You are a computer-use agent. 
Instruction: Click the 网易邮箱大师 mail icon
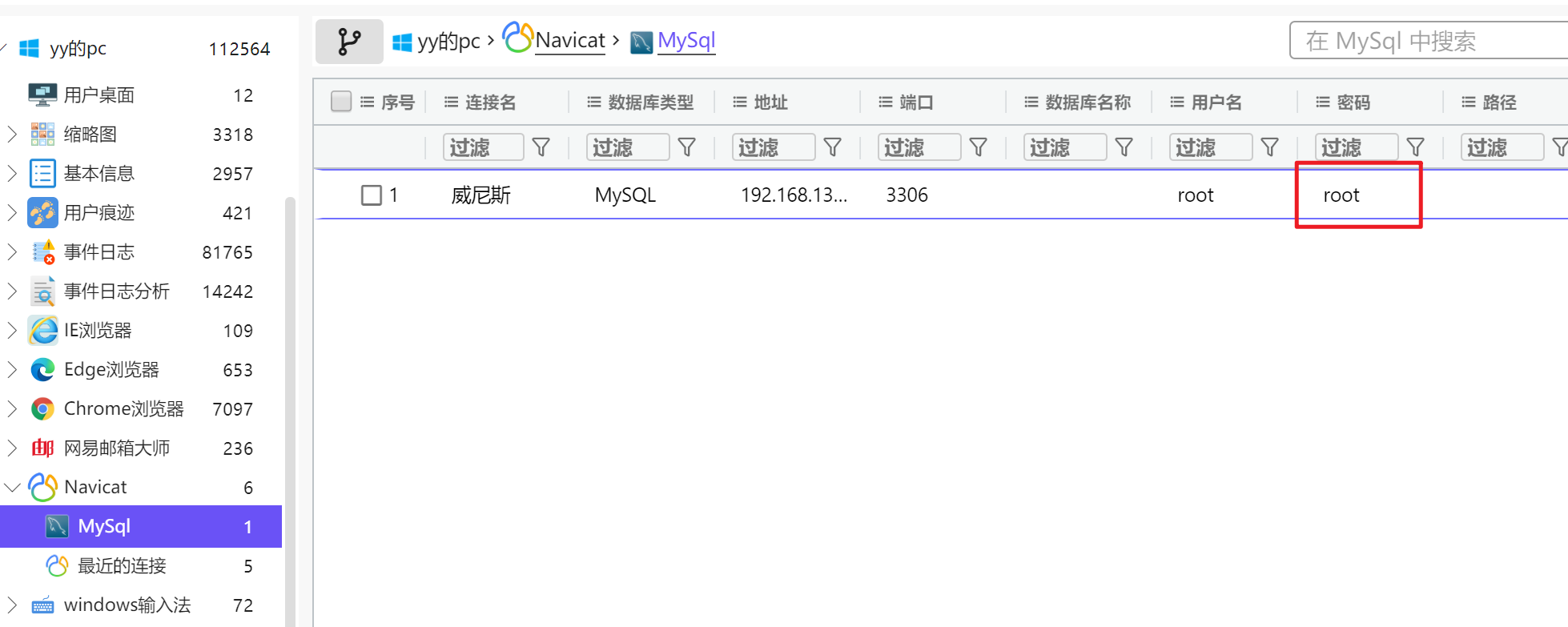click(42, 448)
